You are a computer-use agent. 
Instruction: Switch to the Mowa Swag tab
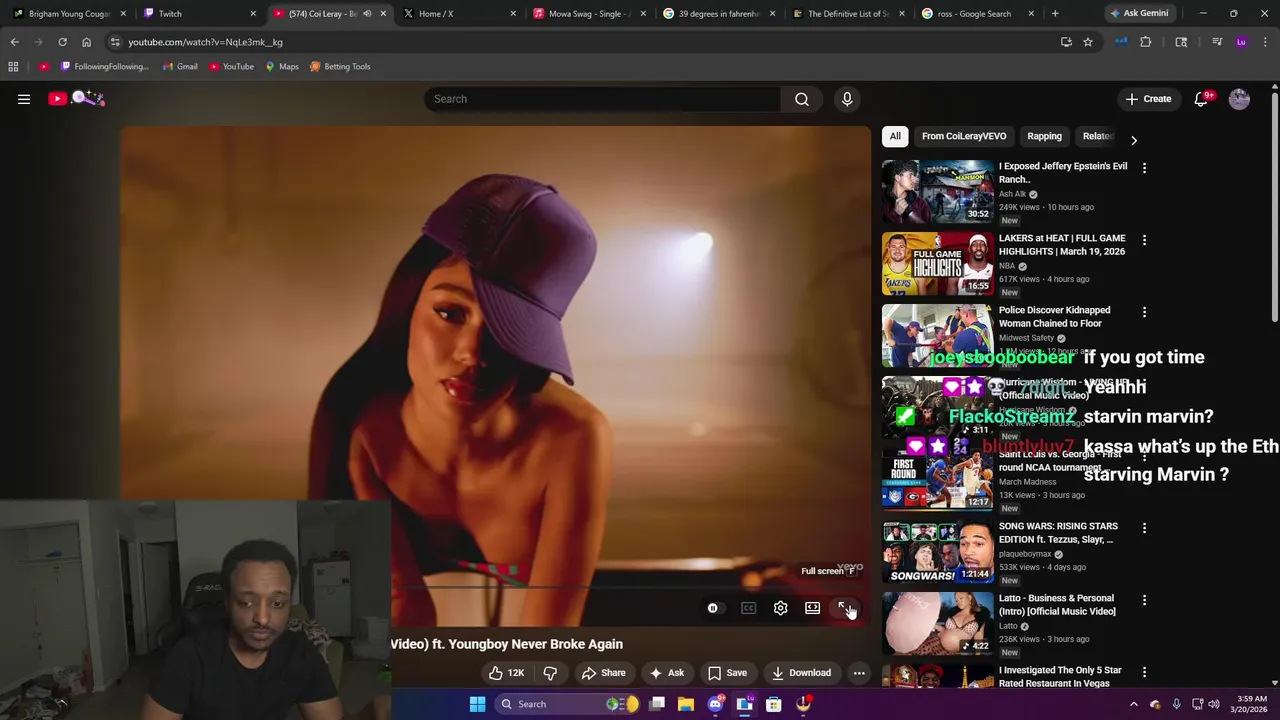588,14
